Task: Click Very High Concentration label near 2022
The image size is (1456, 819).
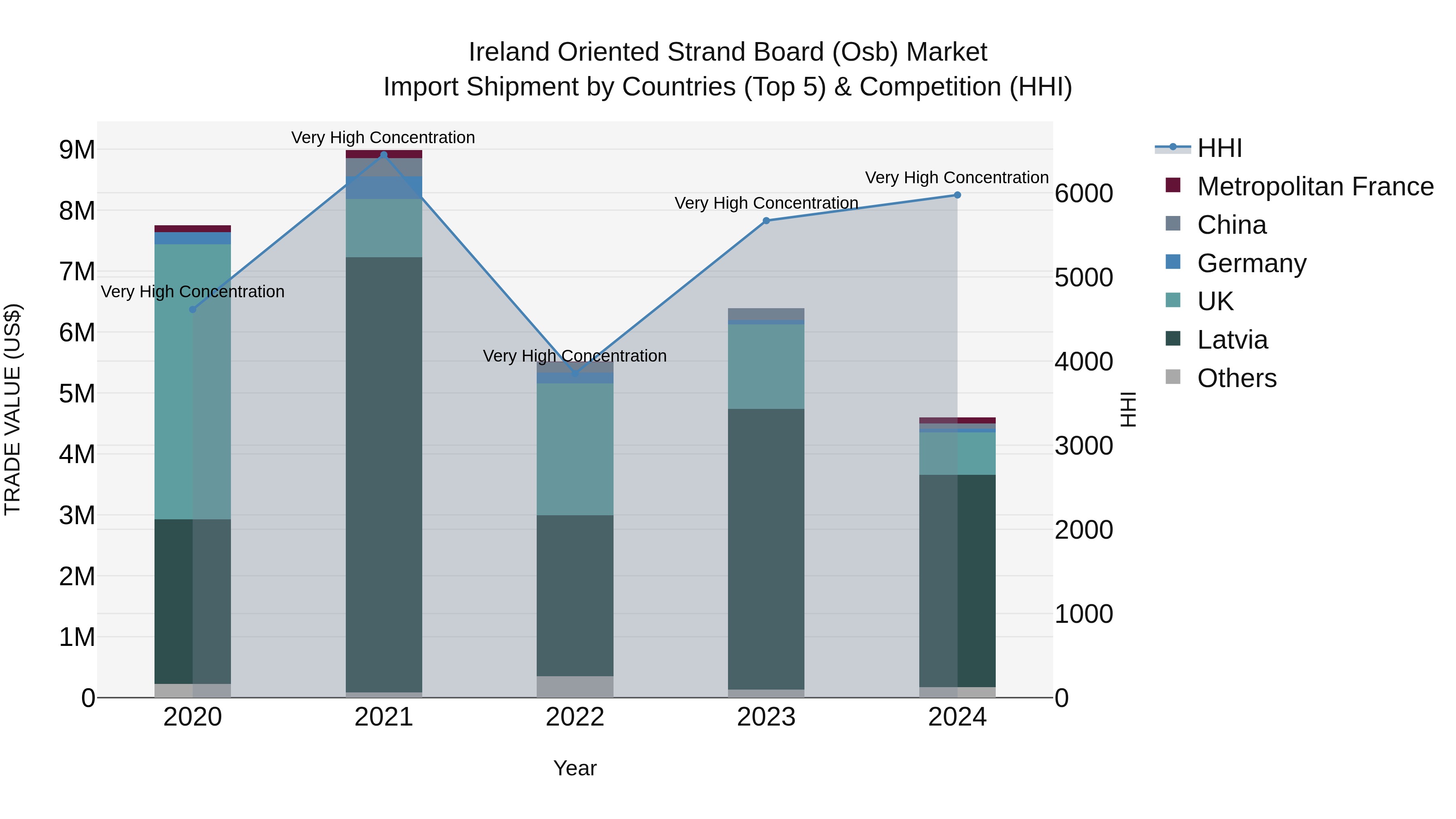Action: [x=575, y=356]
